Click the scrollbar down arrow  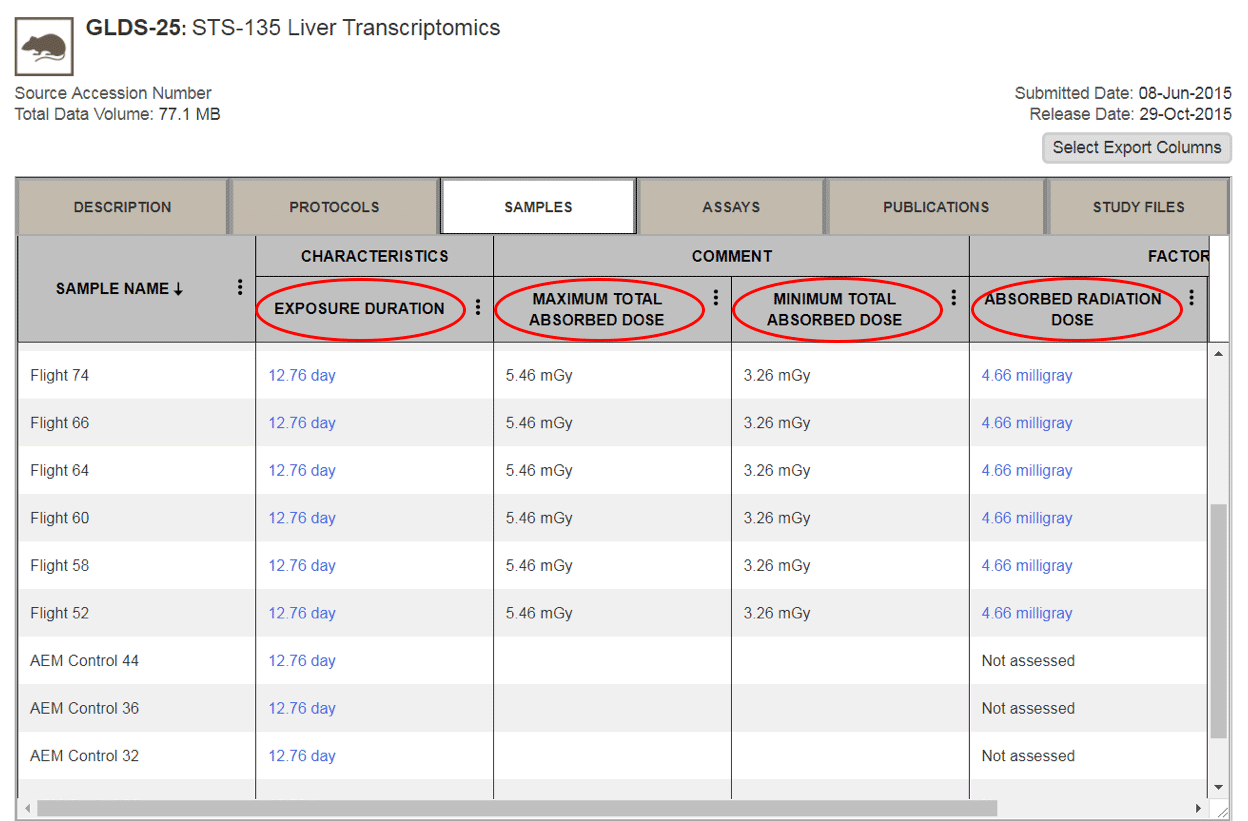pyautogui.click(x=1219, y=787)
